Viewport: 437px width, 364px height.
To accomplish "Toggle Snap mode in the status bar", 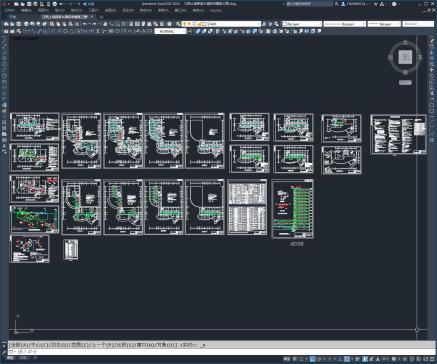I will (x=301, y=359).
